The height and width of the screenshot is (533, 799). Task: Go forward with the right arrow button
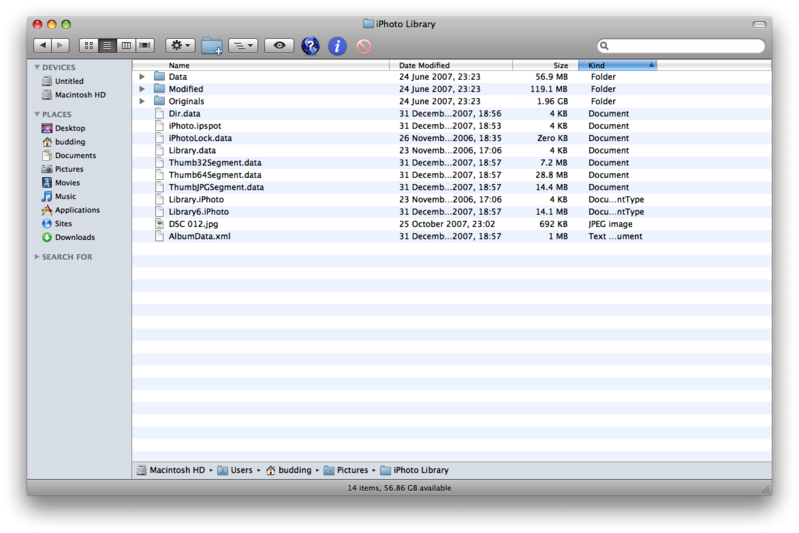[x=60, y=45]
